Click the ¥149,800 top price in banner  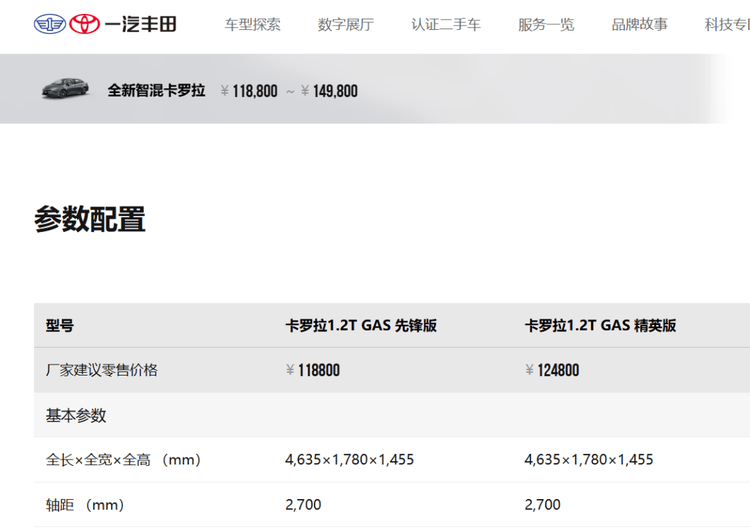(329, 91)
